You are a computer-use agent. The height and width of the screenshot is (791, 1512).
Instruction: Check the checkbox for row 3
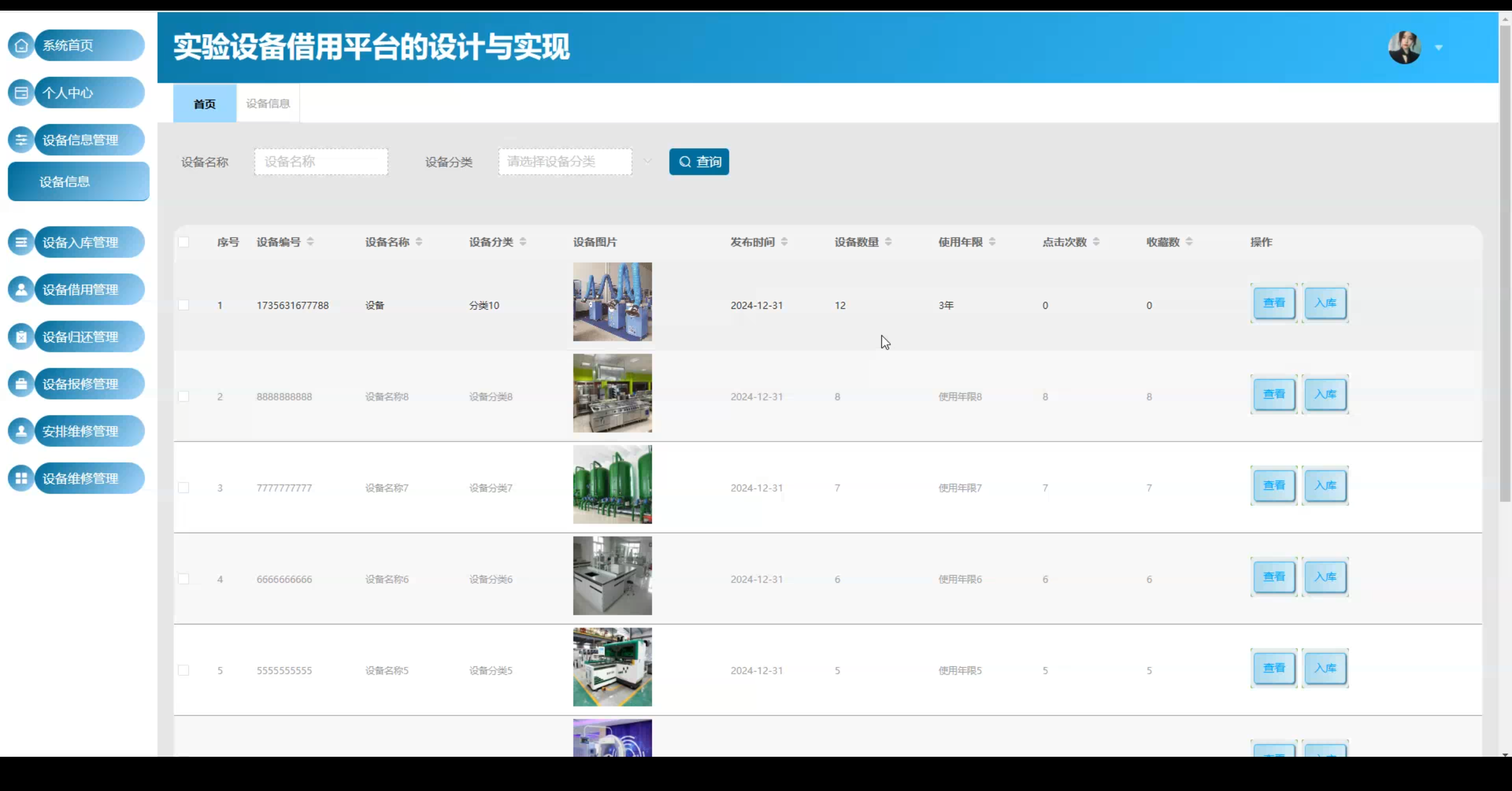(184, 488)
